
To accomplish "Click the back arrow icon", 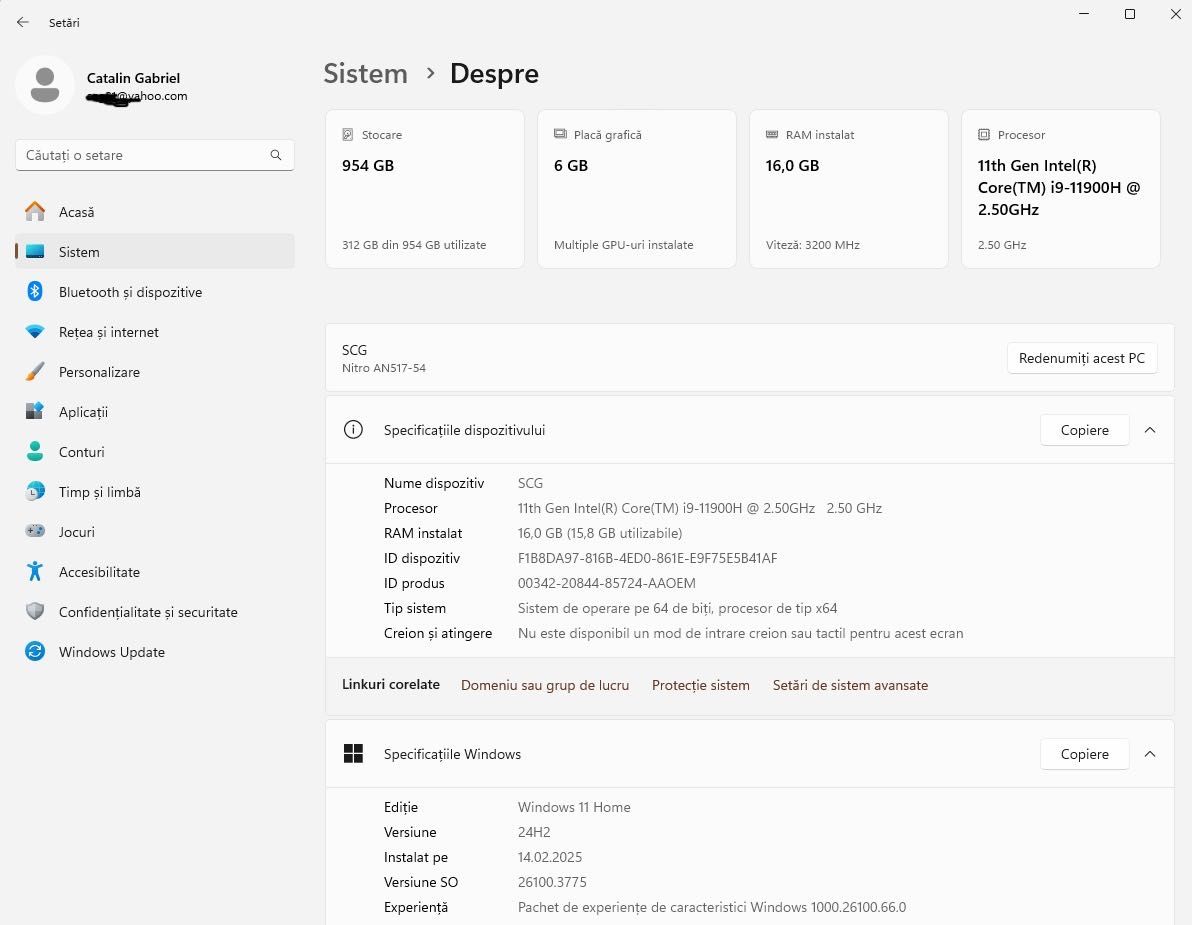I will 23,23.
